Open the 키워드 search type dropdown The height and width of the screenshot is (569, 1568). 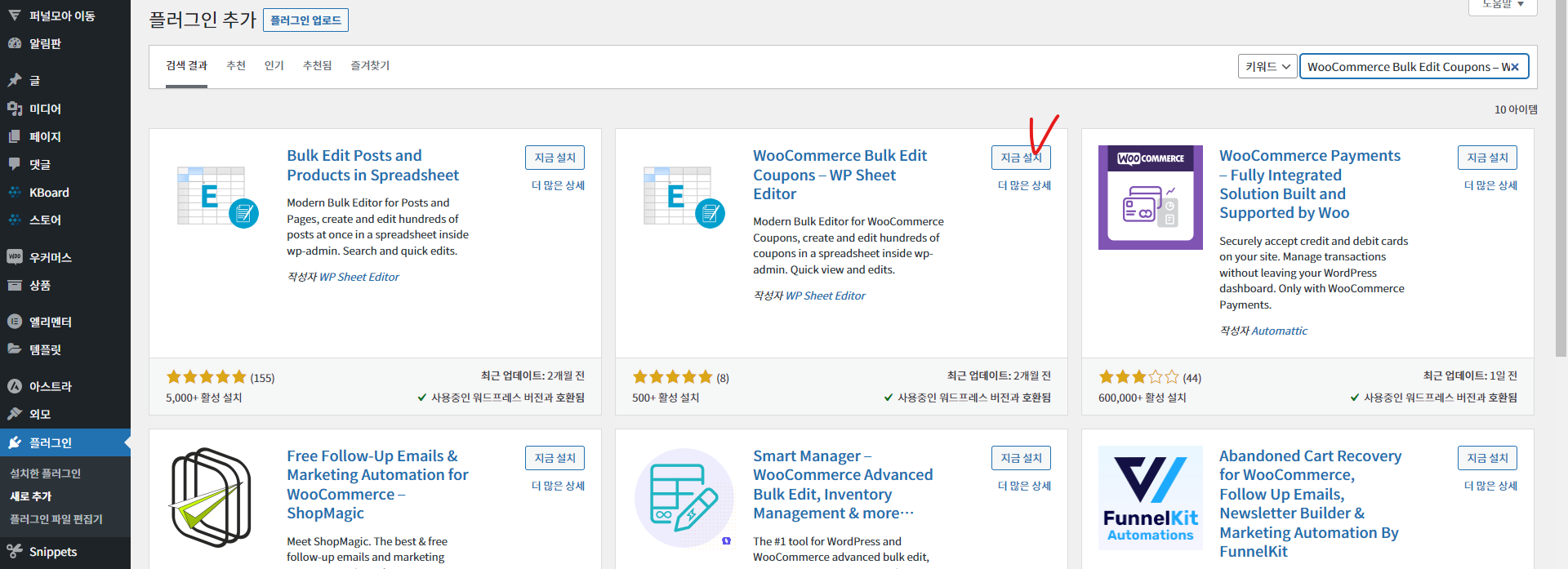(1267, 67)
